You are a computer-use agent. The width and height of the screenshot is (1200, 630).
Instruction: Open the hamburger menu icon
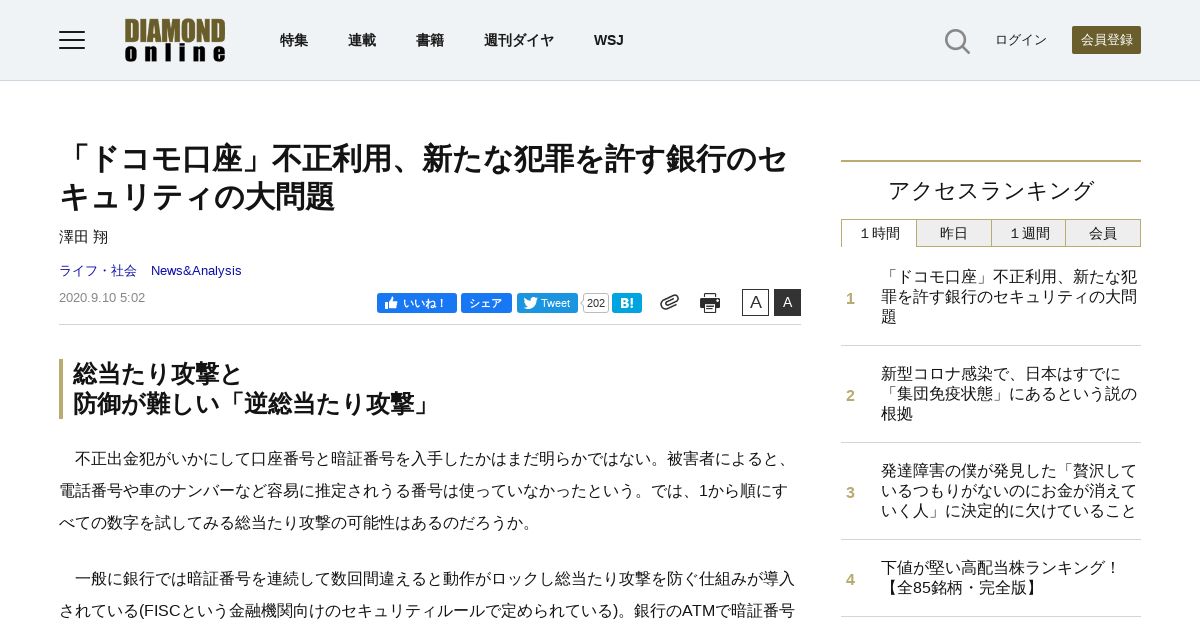coord(72,40)
